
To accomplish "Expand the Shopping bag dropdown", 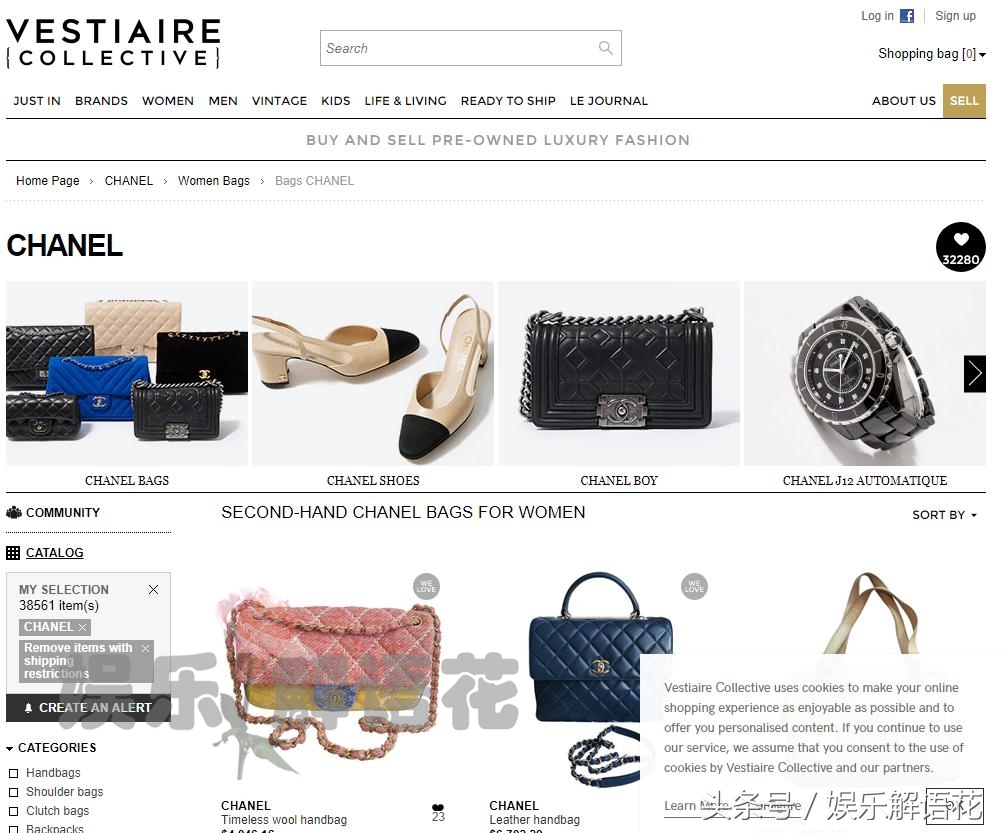I will (932, 54).
